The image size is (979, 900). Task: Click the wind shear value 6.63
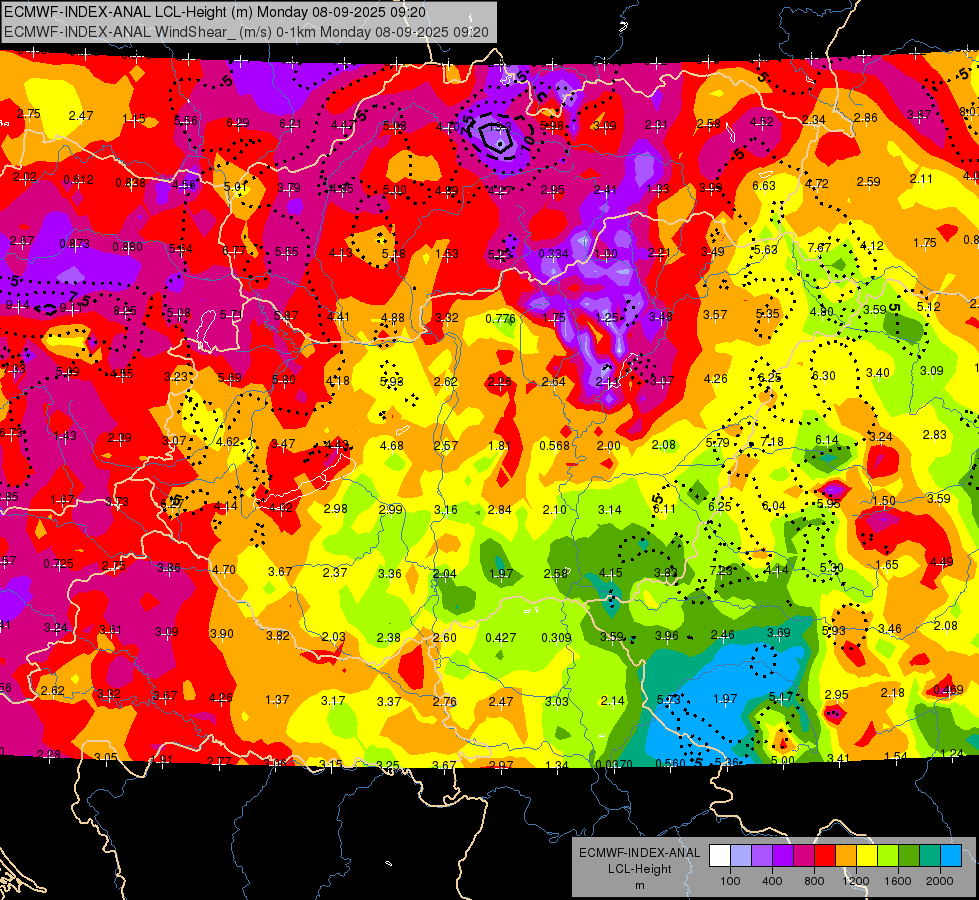[764, 185]
